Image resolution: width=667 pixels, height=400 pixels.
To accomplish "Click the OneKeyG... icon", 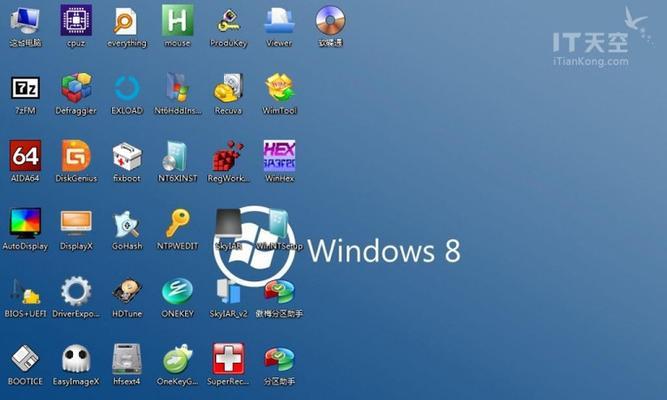I will coord(177,359).
